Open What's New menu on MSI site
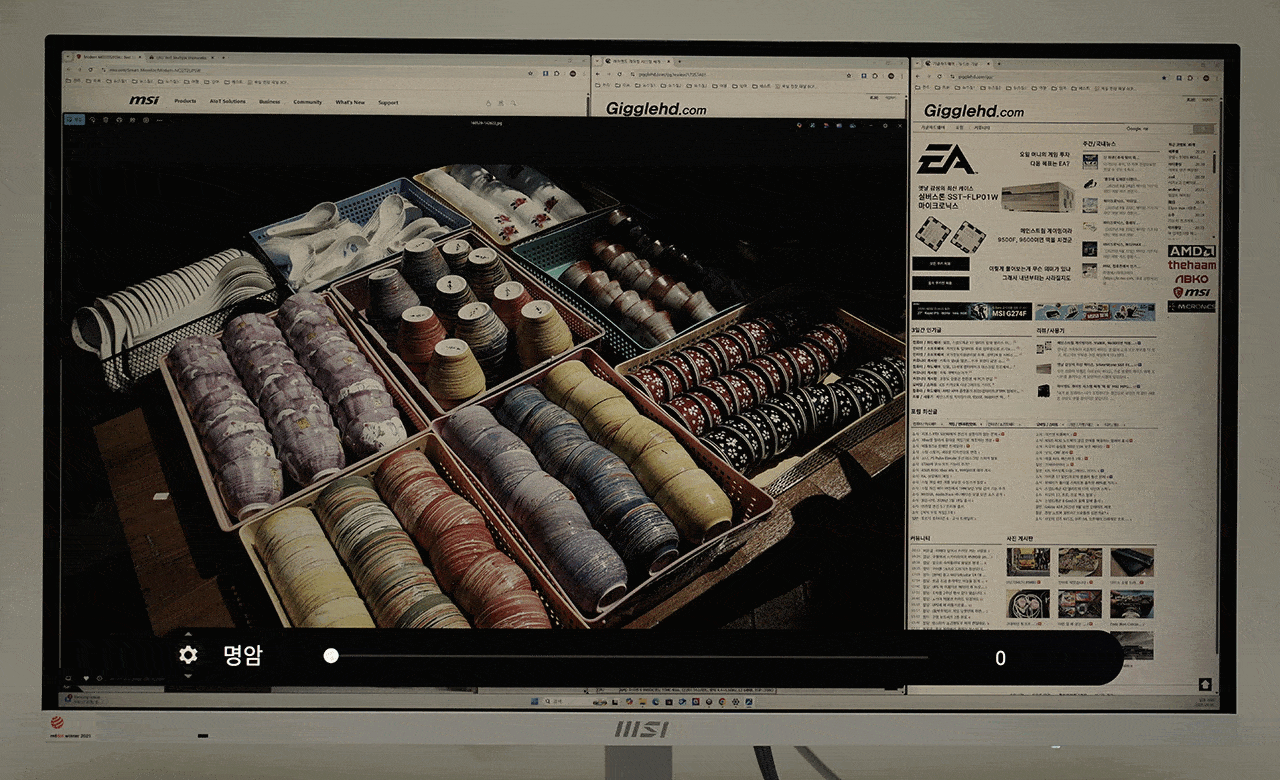1280x780 pixels. [350, 102]
